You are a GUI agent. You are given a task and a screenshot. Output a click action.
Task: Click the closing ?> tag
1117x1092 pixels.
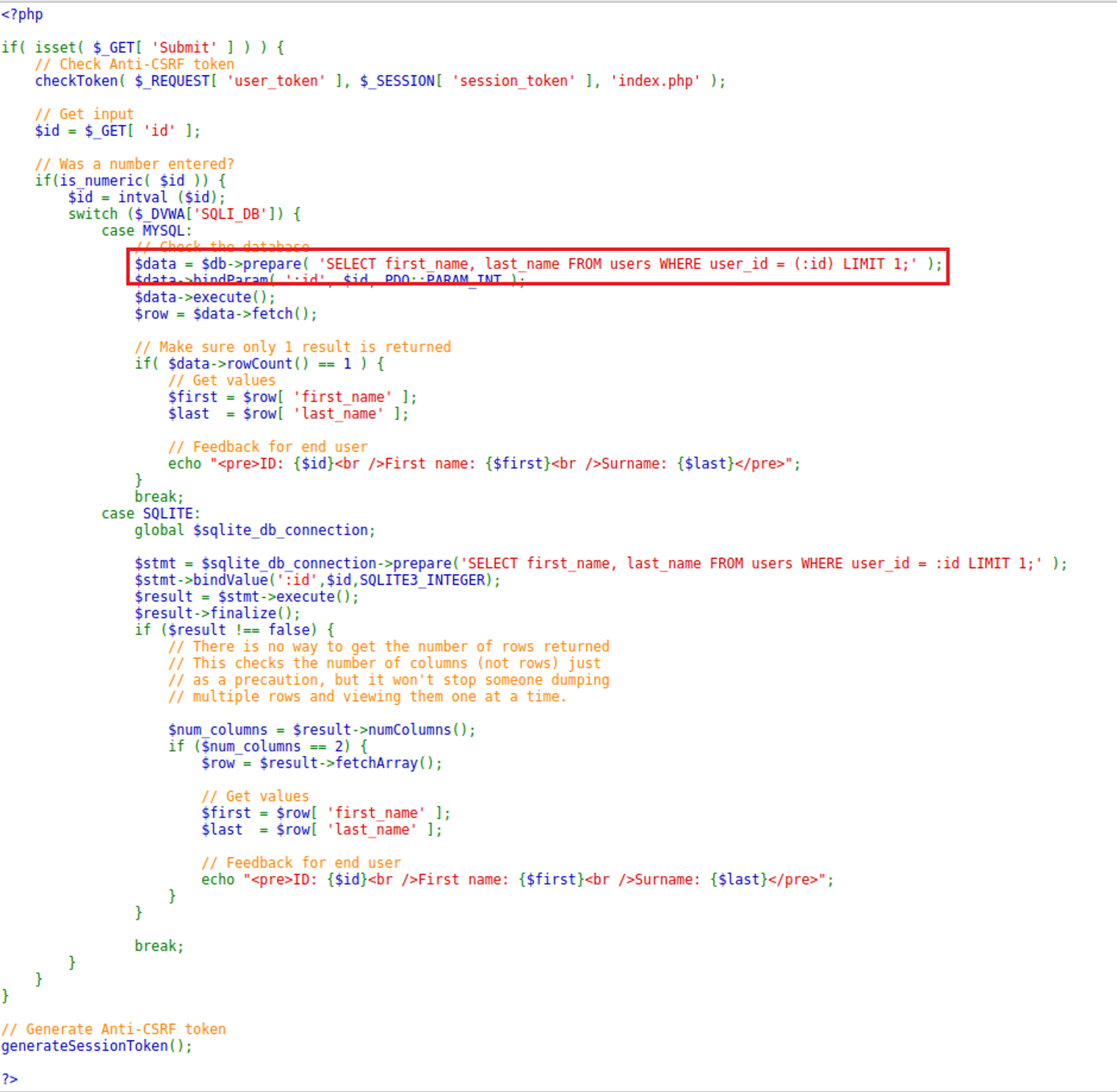tap(9, 1079)
